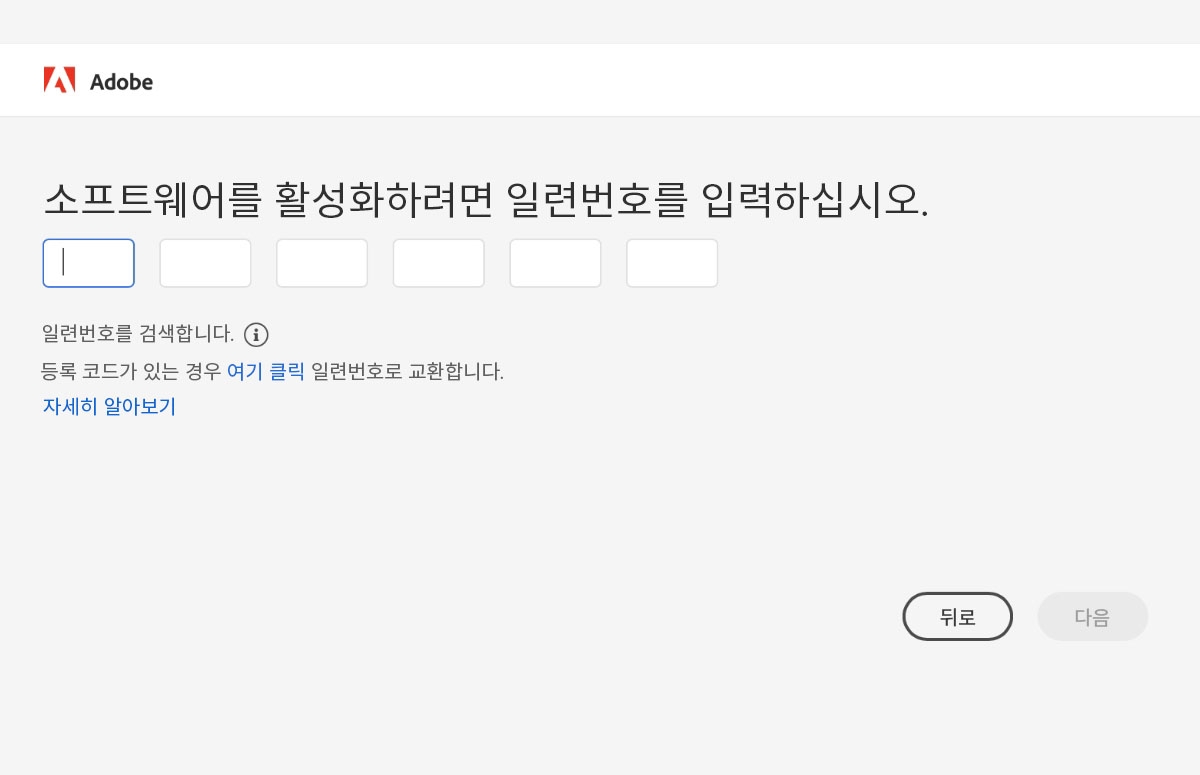1200x775 pixels.
Task: Click the info icon beside 일련번호를 검색합니다
Action: click(x=257, y=335)
